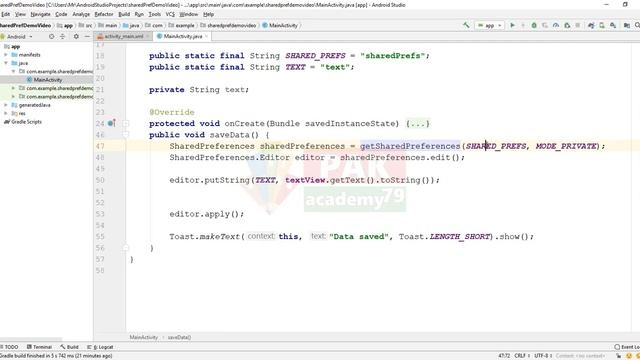This screenshot has width=640, height=360.
Task: Hide the project panel with minus icon
Action: pos(87,36)
